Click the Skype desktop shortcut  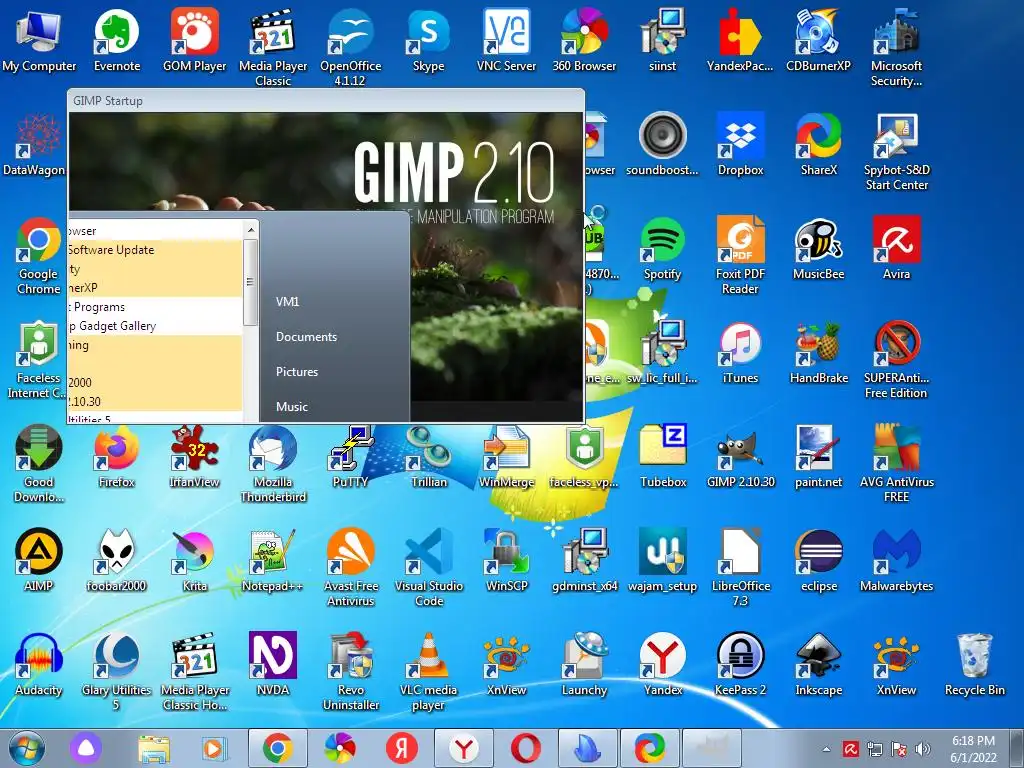pyautogui.click(x=428, y=40)
